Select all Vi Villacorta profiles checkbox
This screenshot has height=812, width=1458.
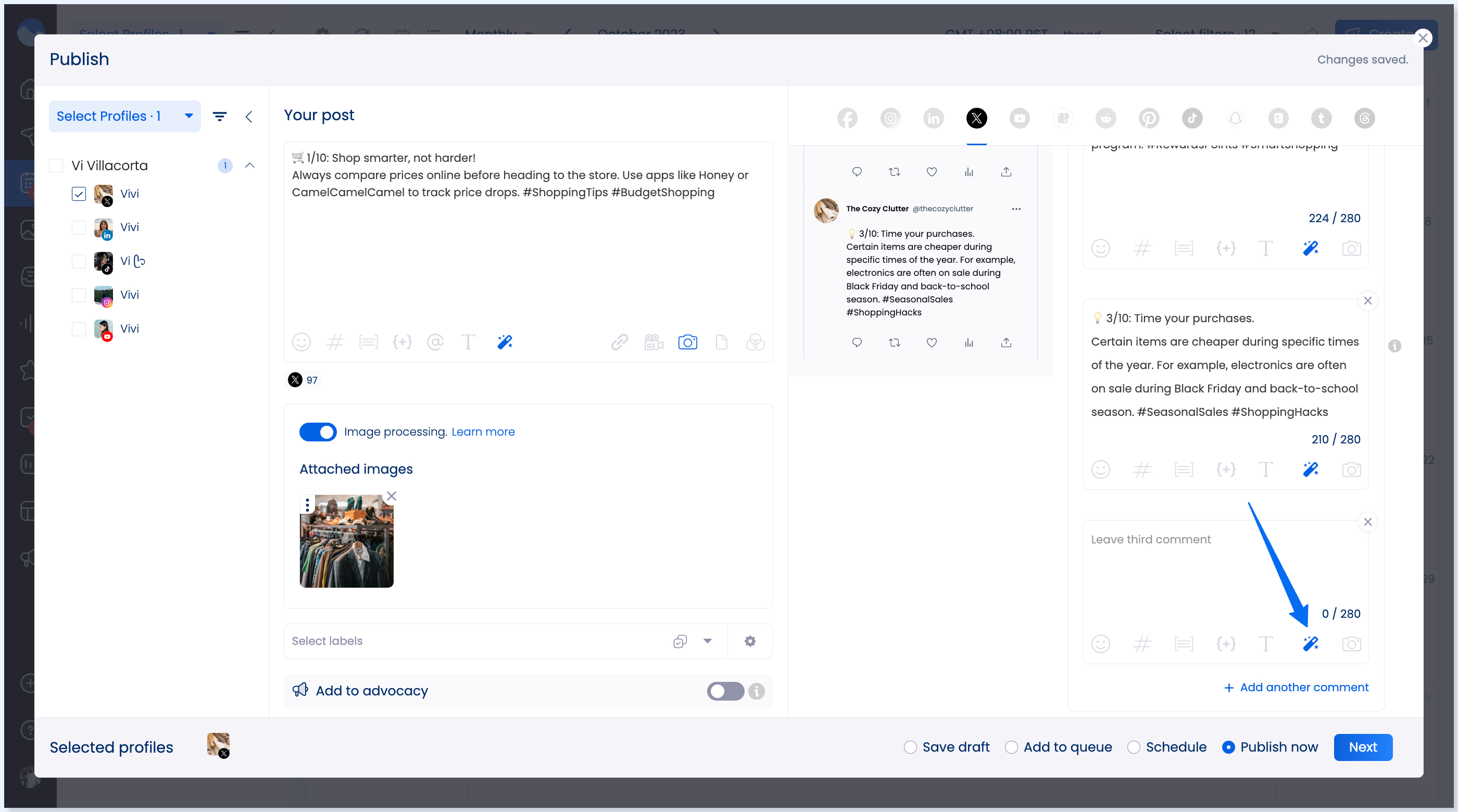pos(56,166)
